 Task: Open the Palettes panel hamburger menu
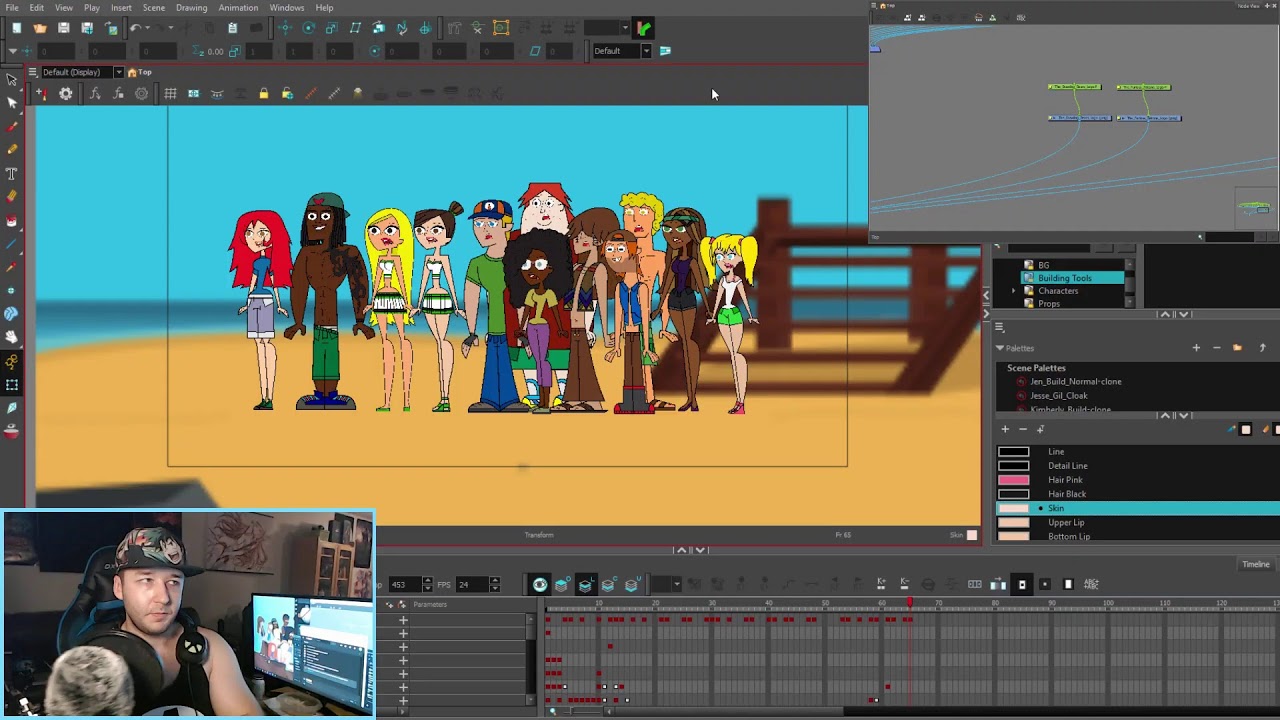point(999,327)
